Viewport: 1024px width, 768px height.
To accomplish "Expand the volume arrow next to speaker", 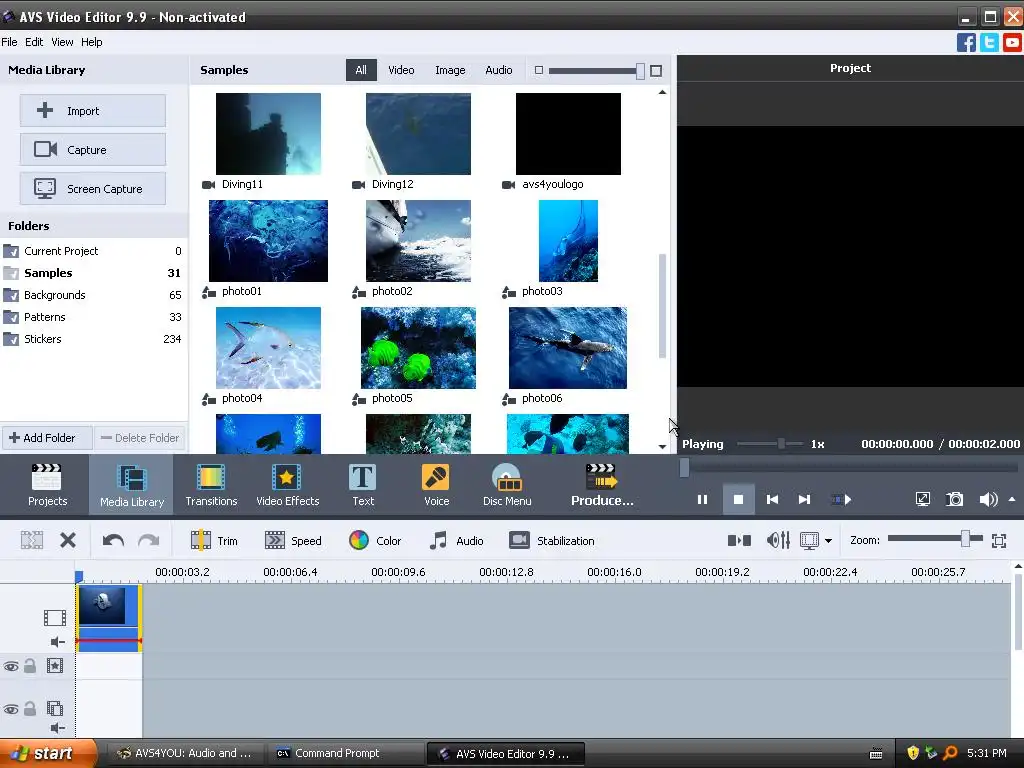I will click(1012, 500).
